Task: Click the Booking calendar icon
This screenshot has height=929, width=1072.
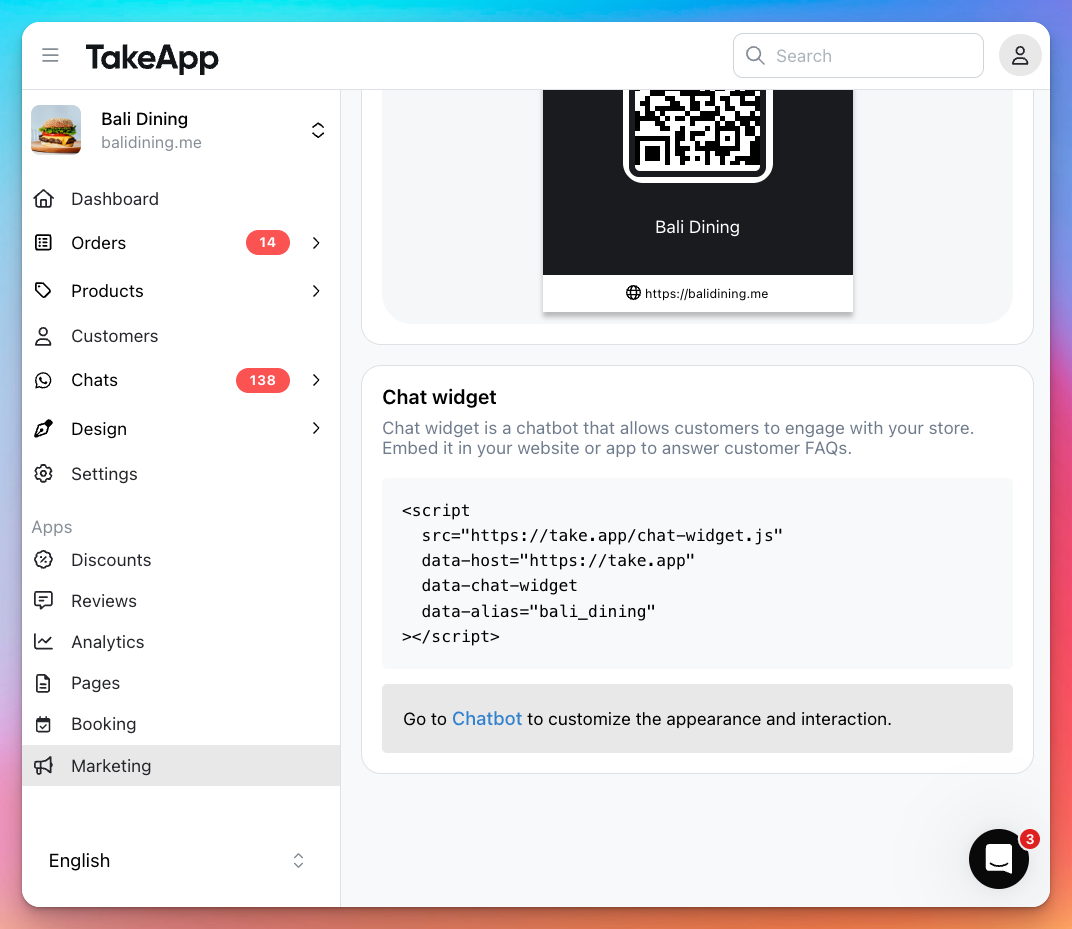Action: [44, 724]
